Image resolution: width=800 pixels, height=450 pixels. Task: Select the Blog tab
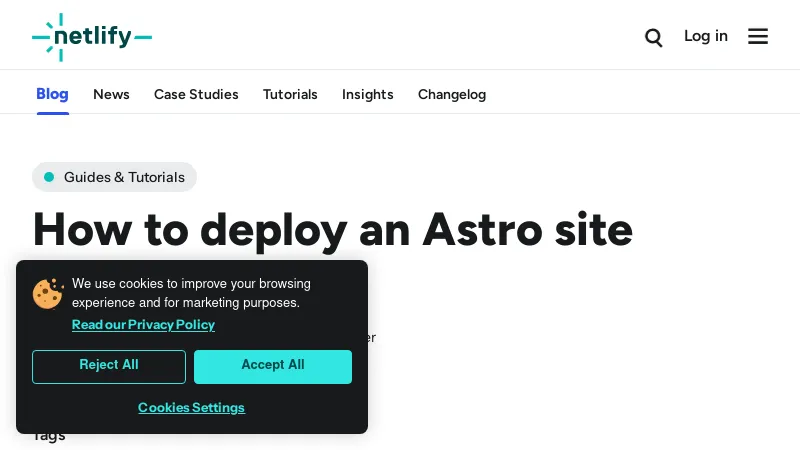click(x=52, y=94)
